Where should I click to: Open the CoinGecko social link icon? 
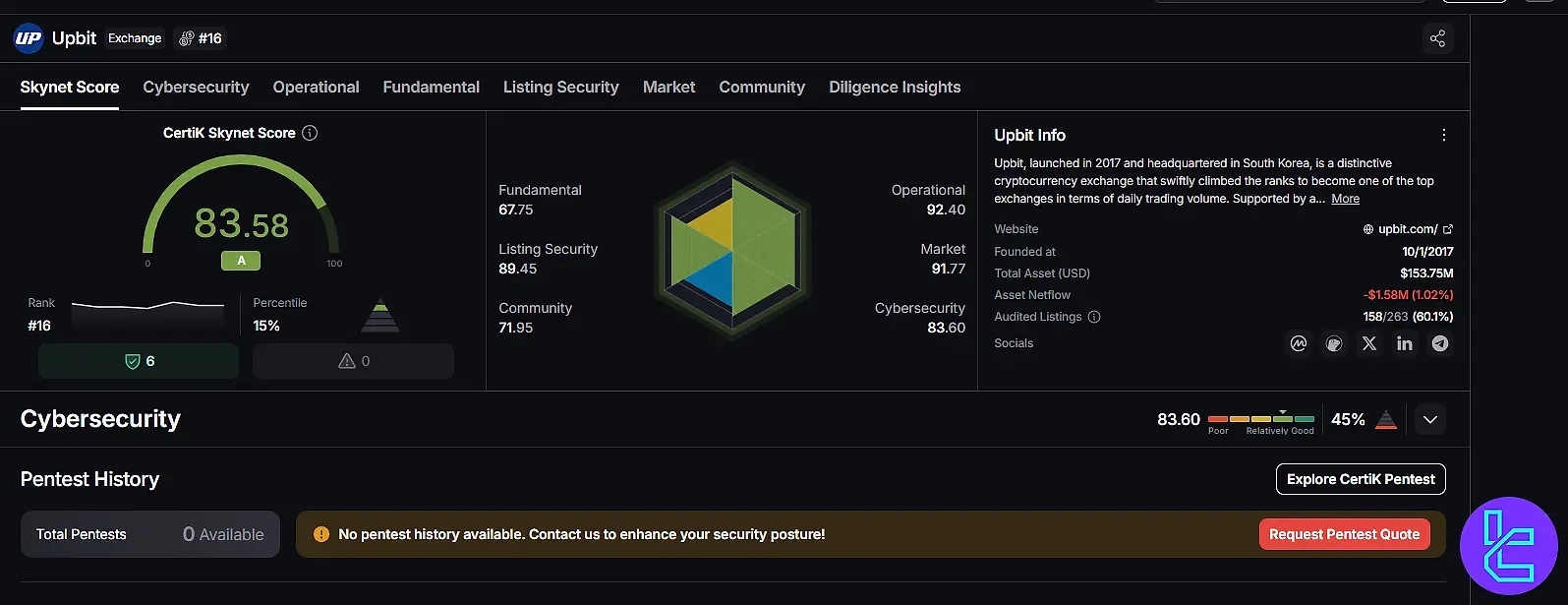[x=1334, y=343]
